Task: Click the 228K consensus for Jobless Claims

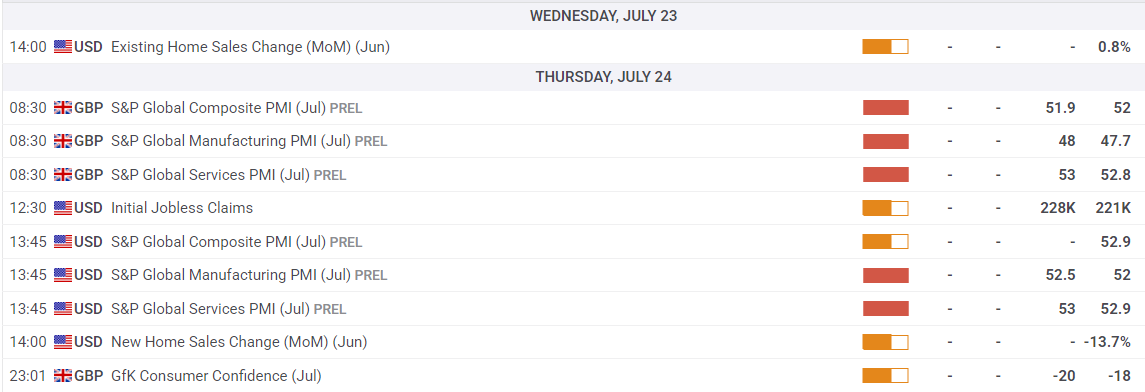Action: pos(1057,208)
